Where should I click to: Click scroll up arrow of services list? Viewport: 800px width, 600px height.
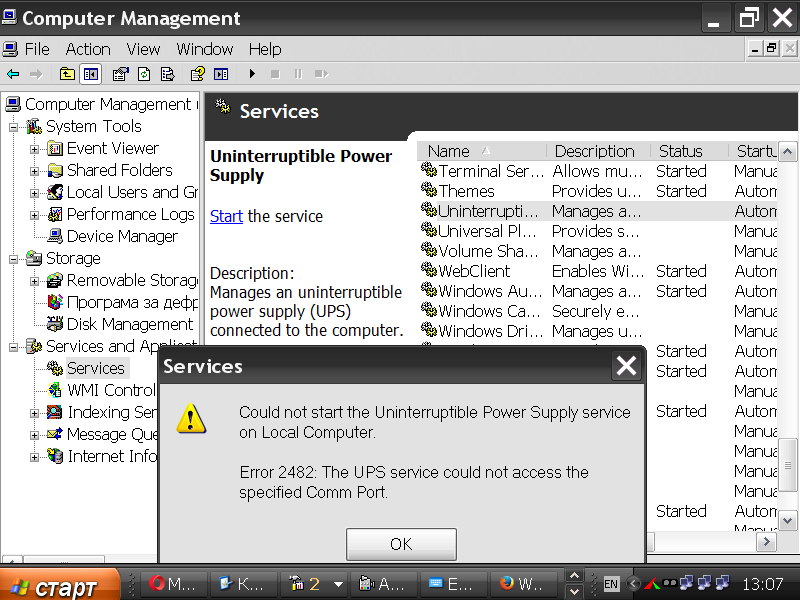point(787,152)
